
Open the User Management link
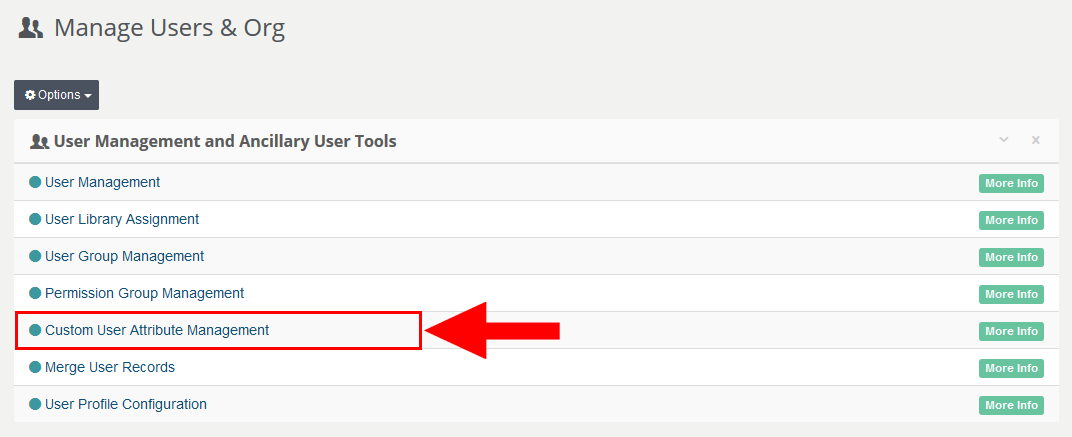[103, 183]
